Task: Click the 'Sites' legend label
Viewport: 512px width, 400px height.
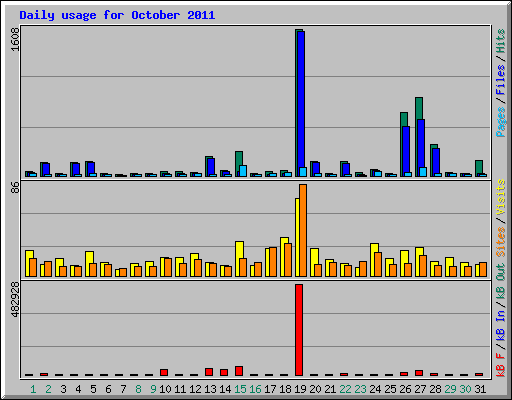Action: (x=501, y=242)
